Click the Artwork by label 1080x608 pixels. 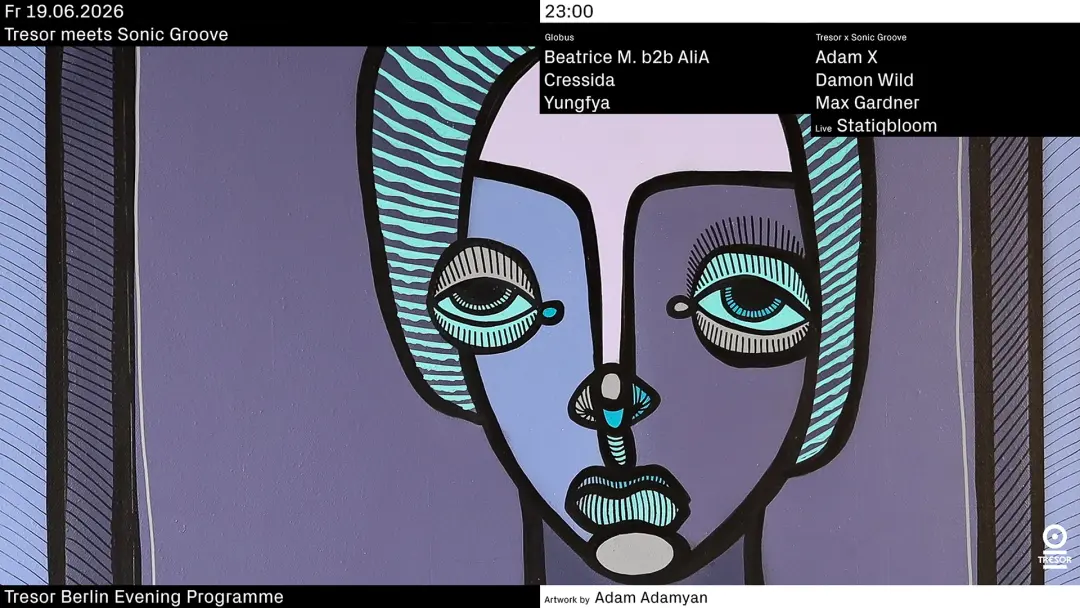pyautogui.click(x=566, y=600)
